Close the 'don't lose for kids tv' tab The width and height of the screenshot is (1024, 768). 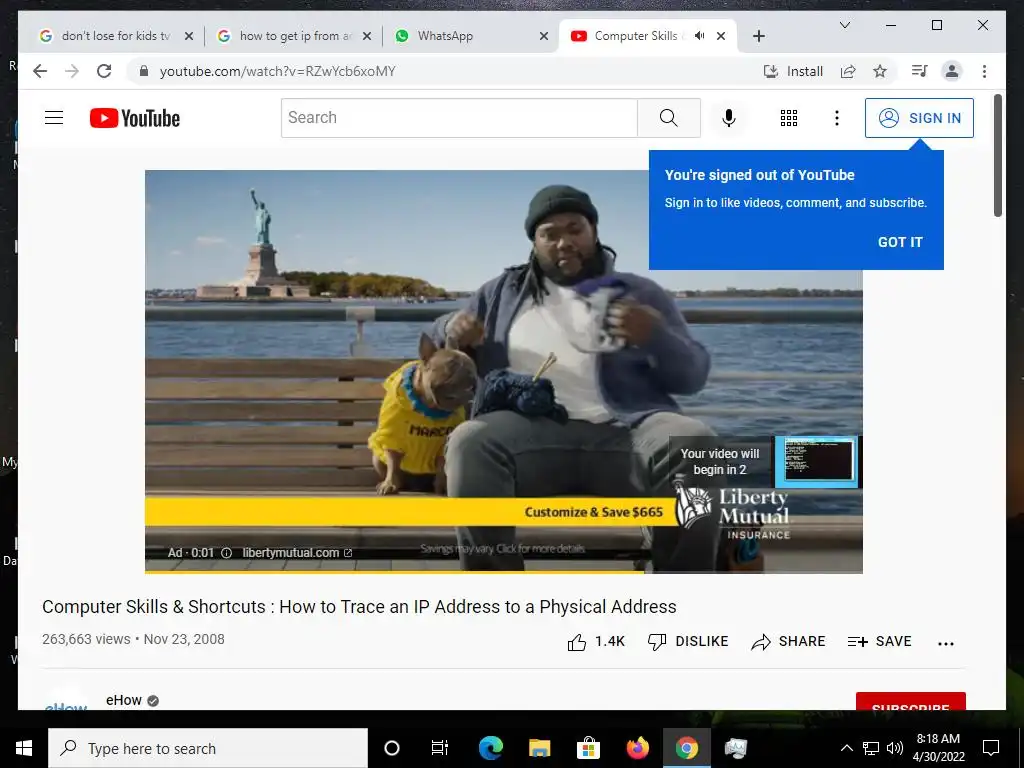189,36
